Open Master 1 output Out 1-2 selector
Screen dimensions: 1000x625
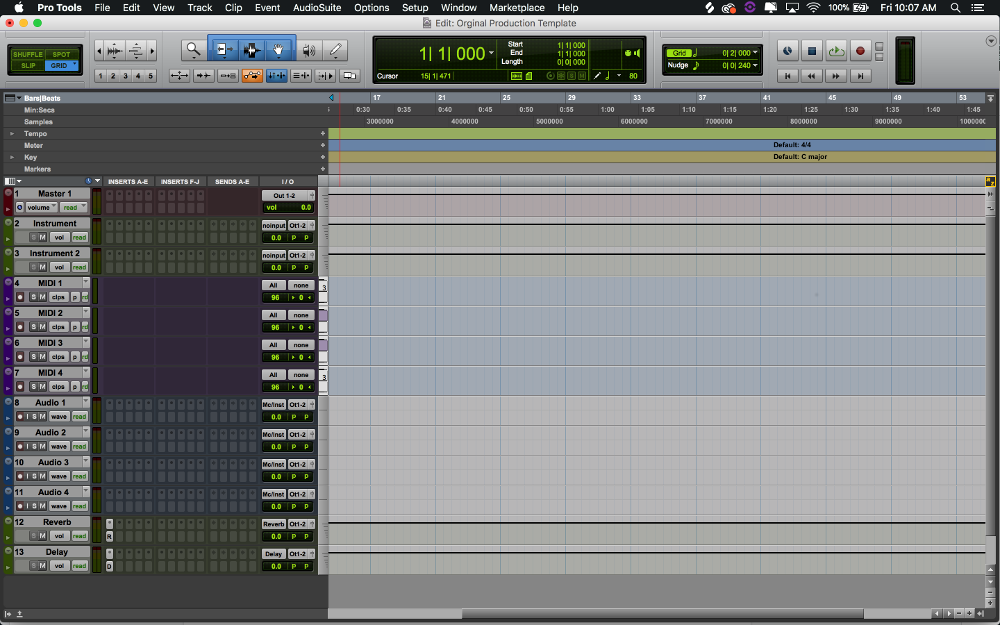coord(288,196)
